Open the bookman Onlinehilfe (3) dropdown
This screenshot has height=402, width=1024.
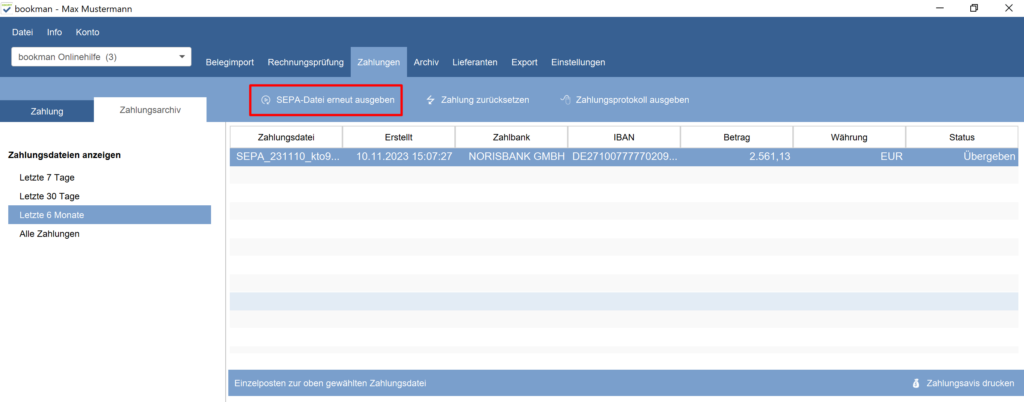tap(101, 57)
